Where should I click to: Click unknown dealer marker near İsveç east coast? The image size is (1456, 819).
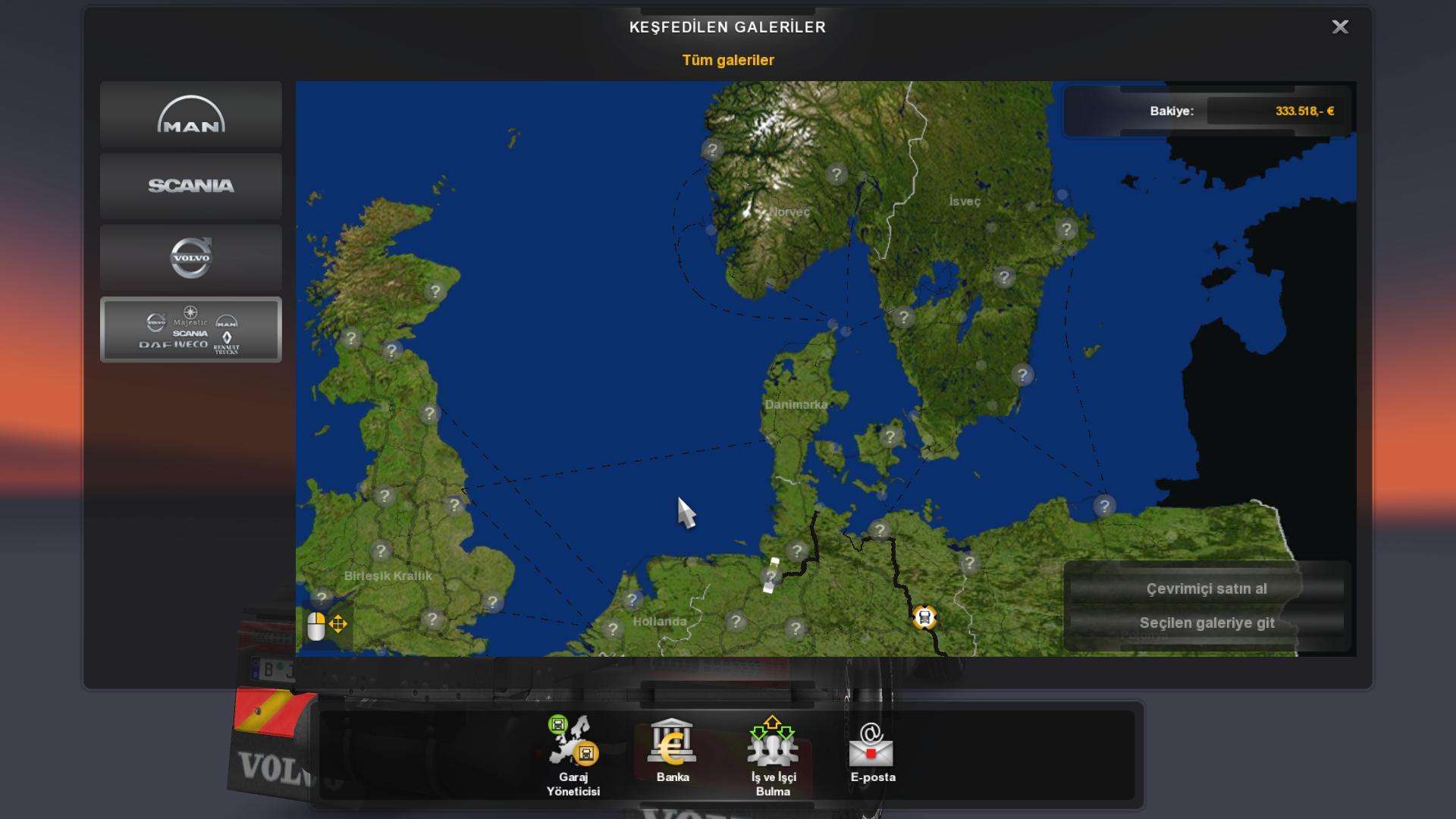(1066, 229)
